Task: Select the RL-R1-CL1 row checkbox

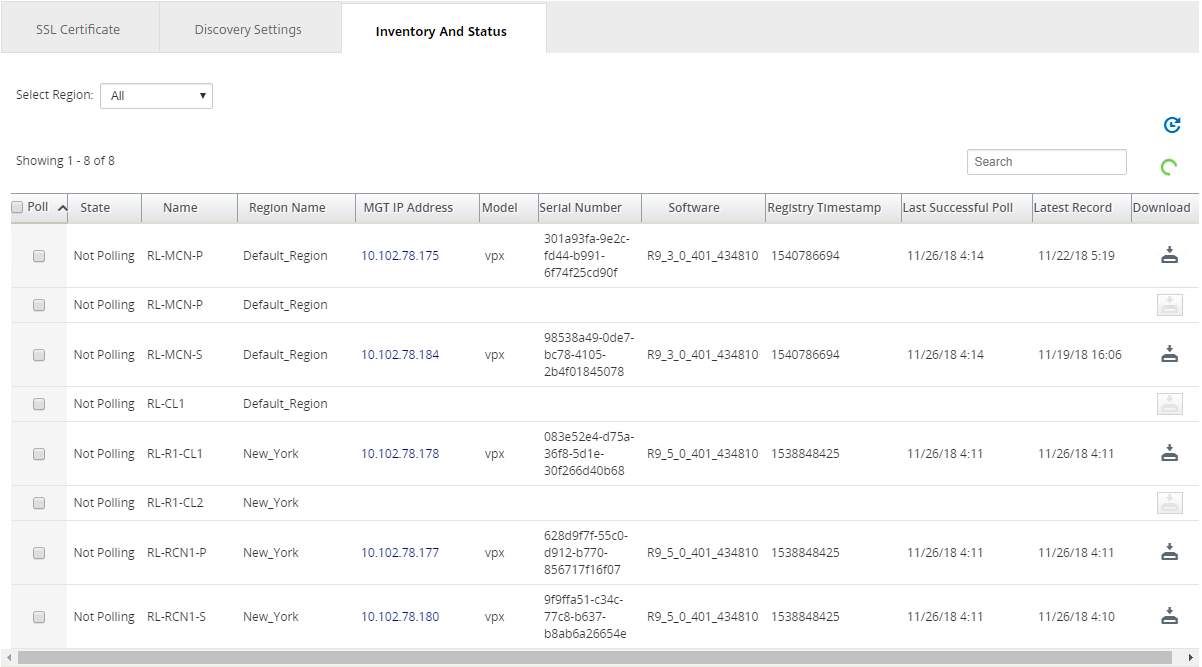Action: pyautogui.click(x=39, y=454)
